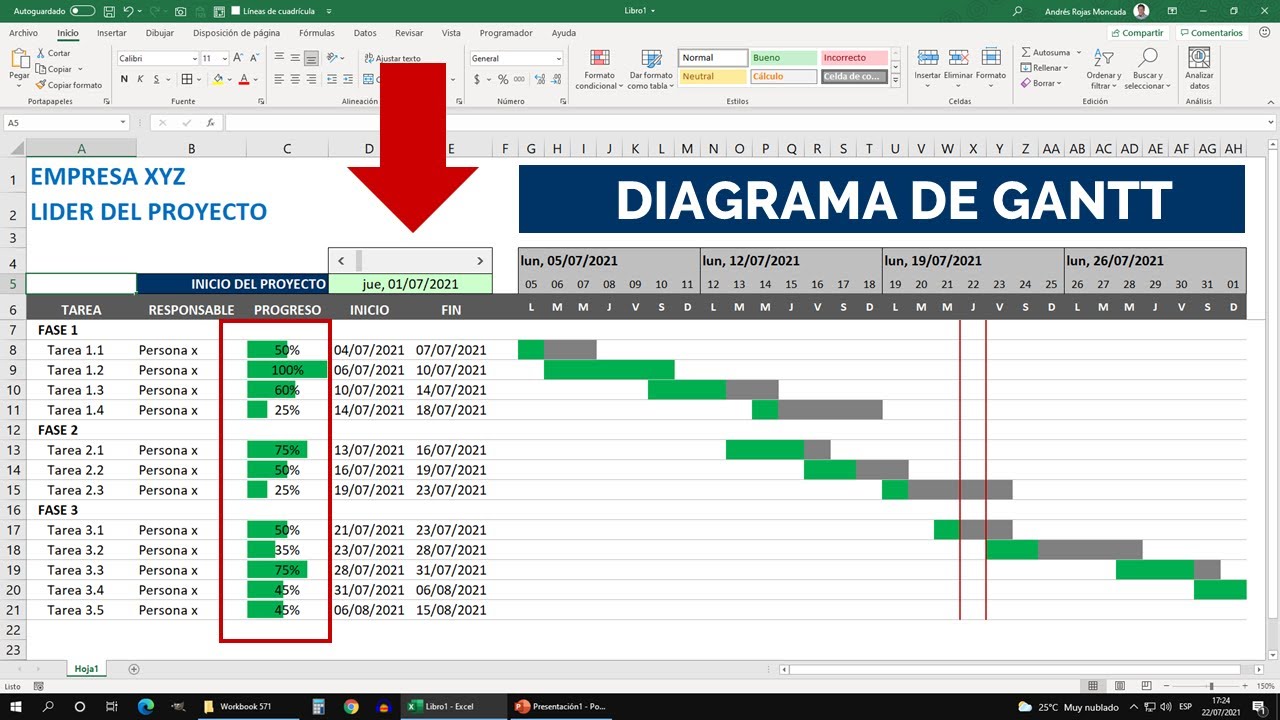Undo the last action
1280x720 pixels.
(x=130, y=11)
